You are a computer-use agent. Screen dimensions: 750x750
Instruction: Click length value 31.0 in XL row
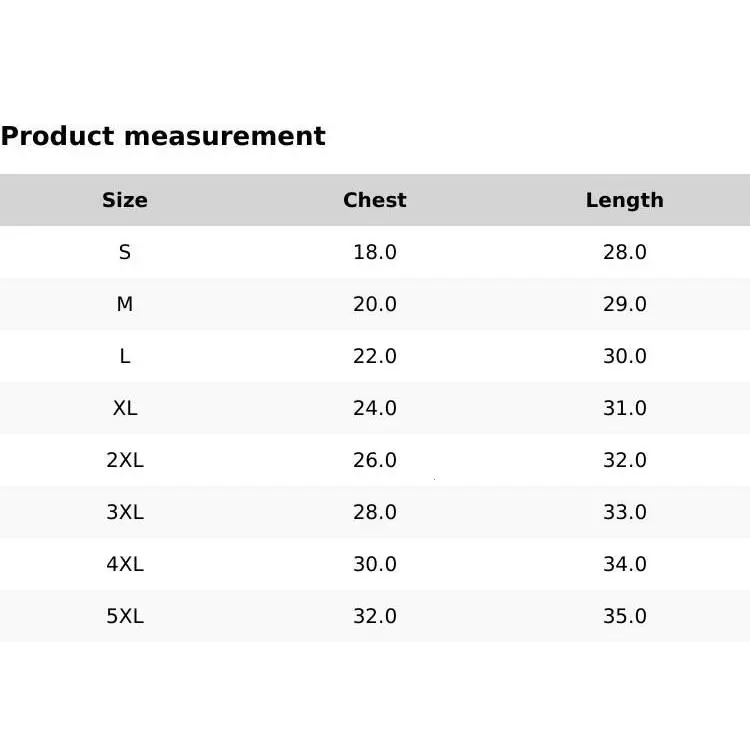click(625, 408)
